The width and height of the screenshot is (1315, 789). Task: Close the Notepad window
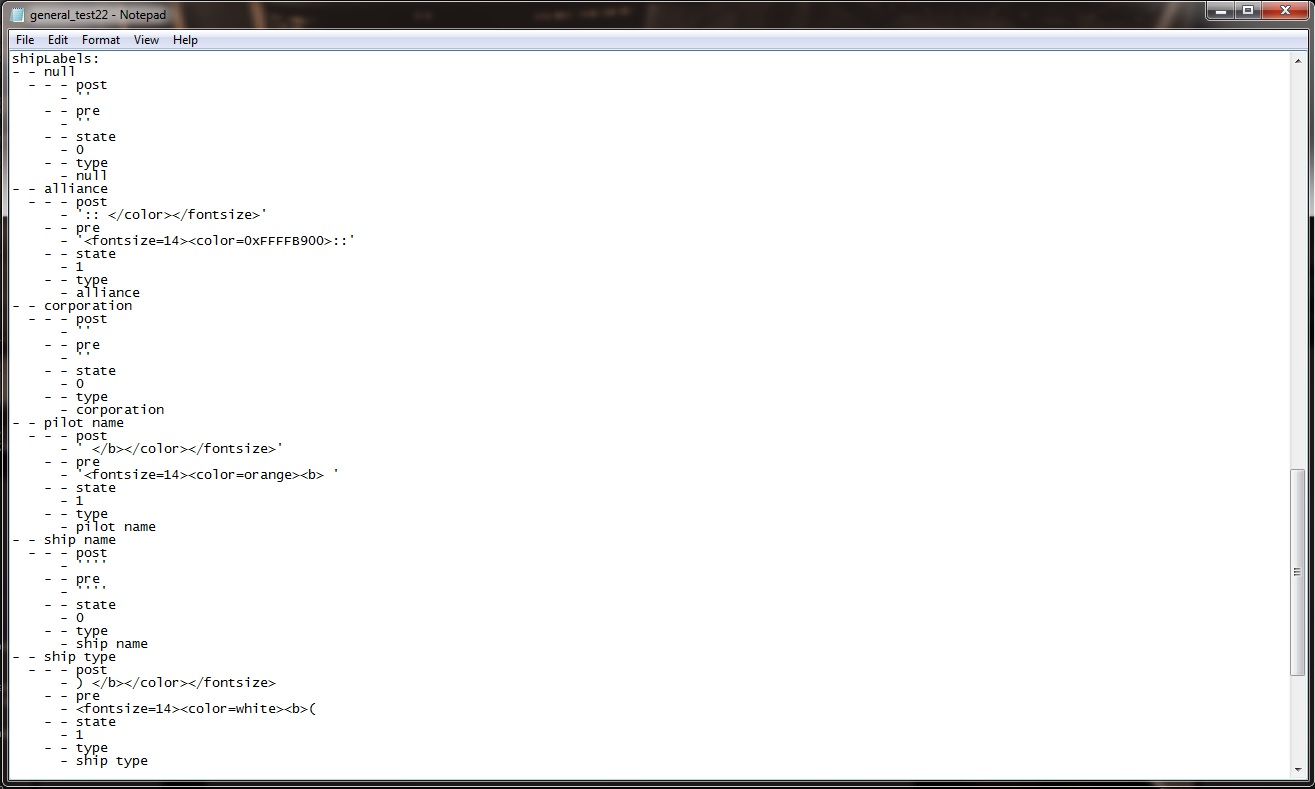click(1284, 12)
